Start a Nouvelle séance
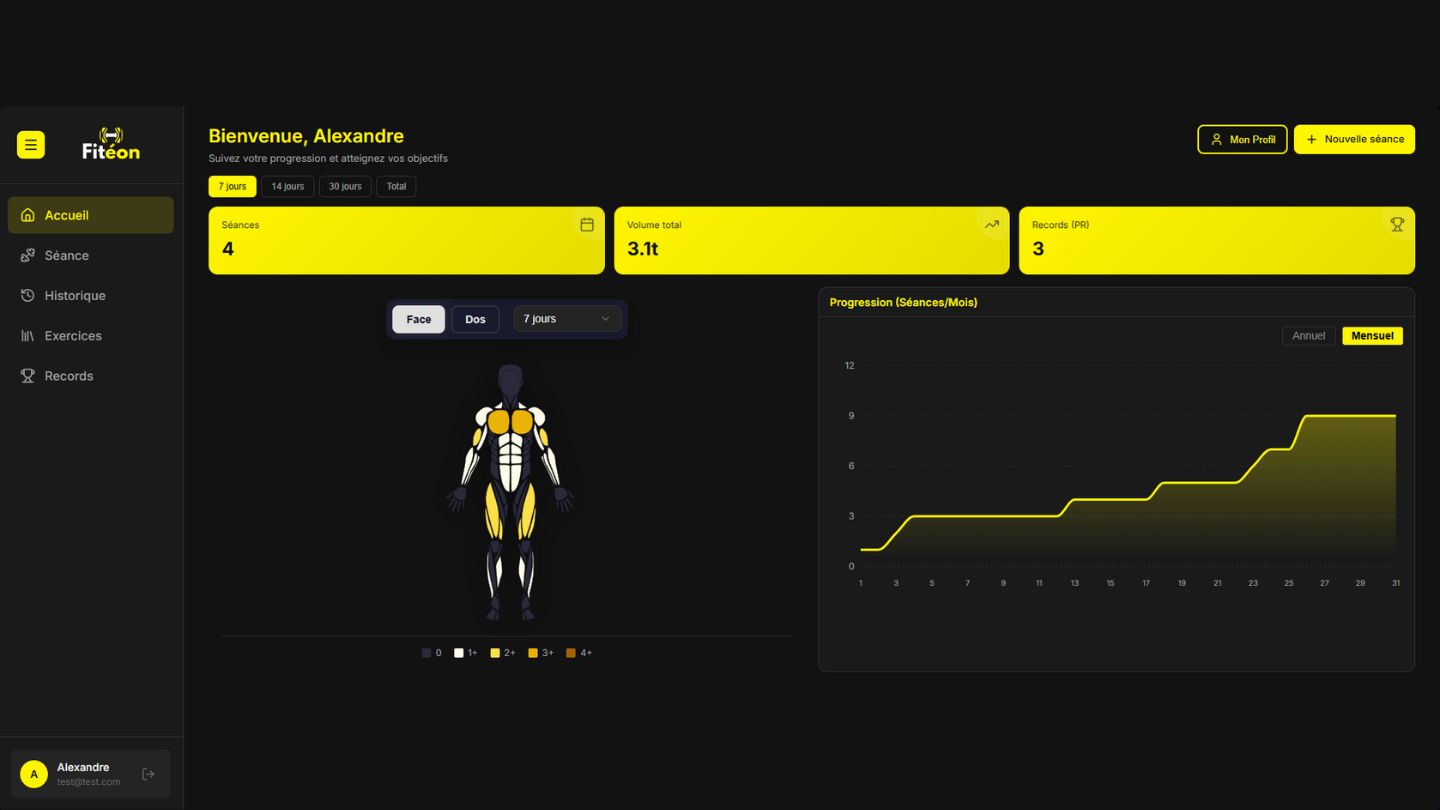The width and height of the screenshot is (1440, 810). (1354, 139)
